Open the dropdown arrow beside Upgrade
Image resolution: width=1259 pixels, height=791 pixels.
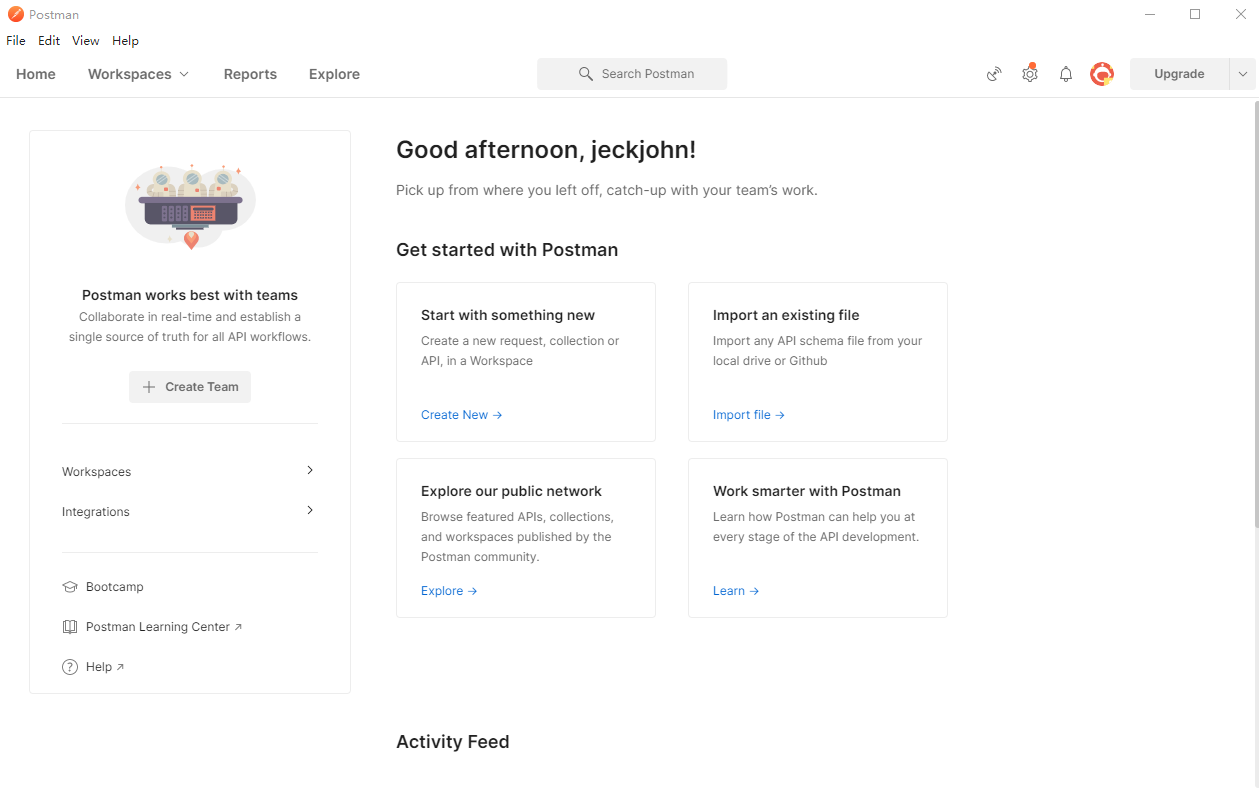click(1243, 74)
